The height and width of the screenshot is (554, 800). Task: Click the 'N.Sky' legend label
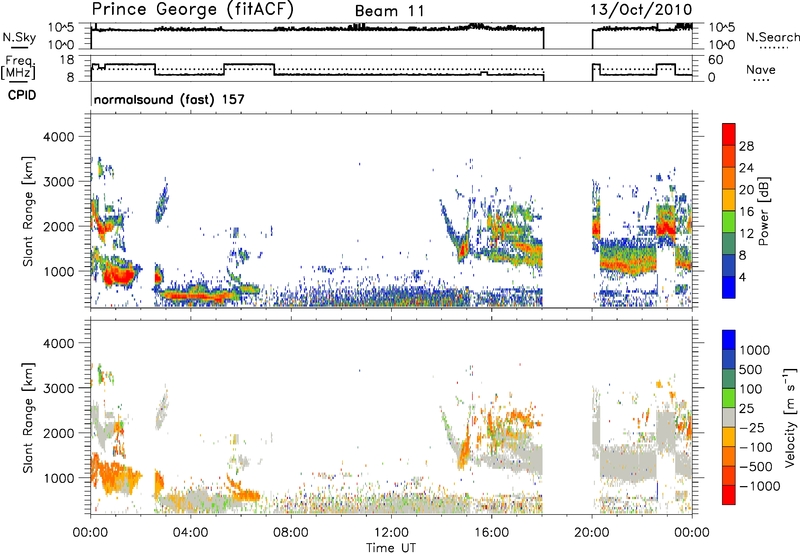pyautogui.click(x=19, y=37)
